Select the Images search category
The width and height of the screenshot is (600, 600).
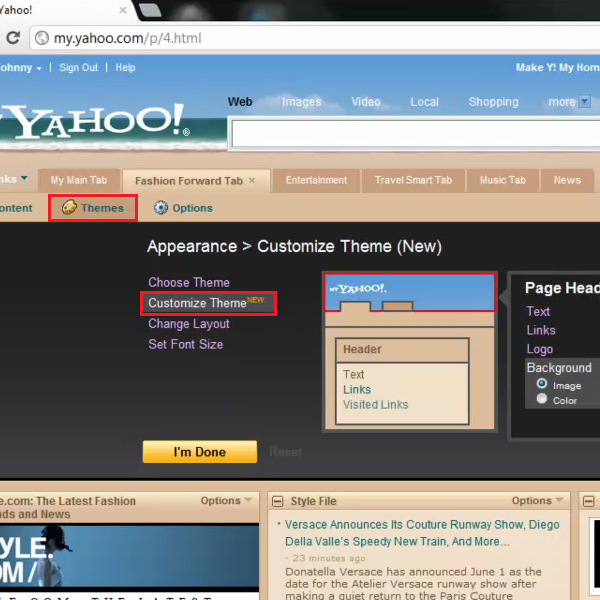302,102
